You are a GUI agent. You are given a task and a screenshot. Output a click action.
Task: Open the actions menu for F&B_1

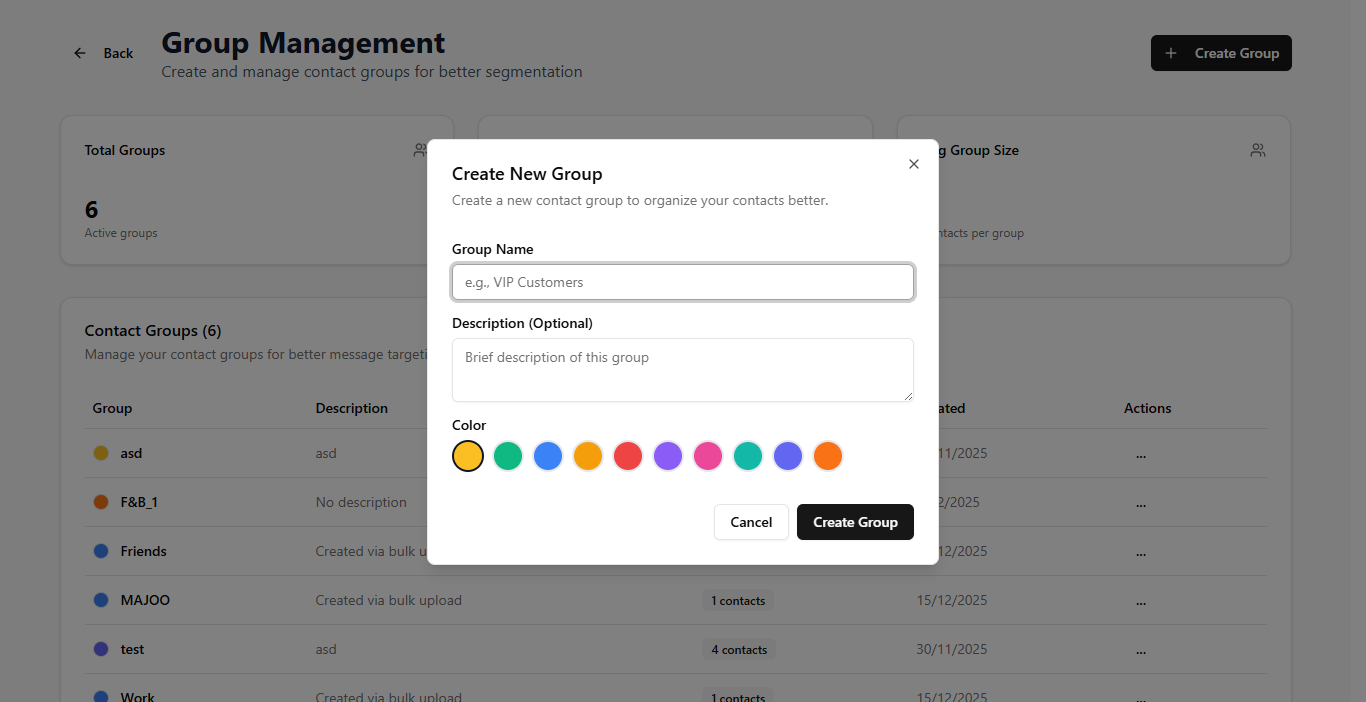1141,502
